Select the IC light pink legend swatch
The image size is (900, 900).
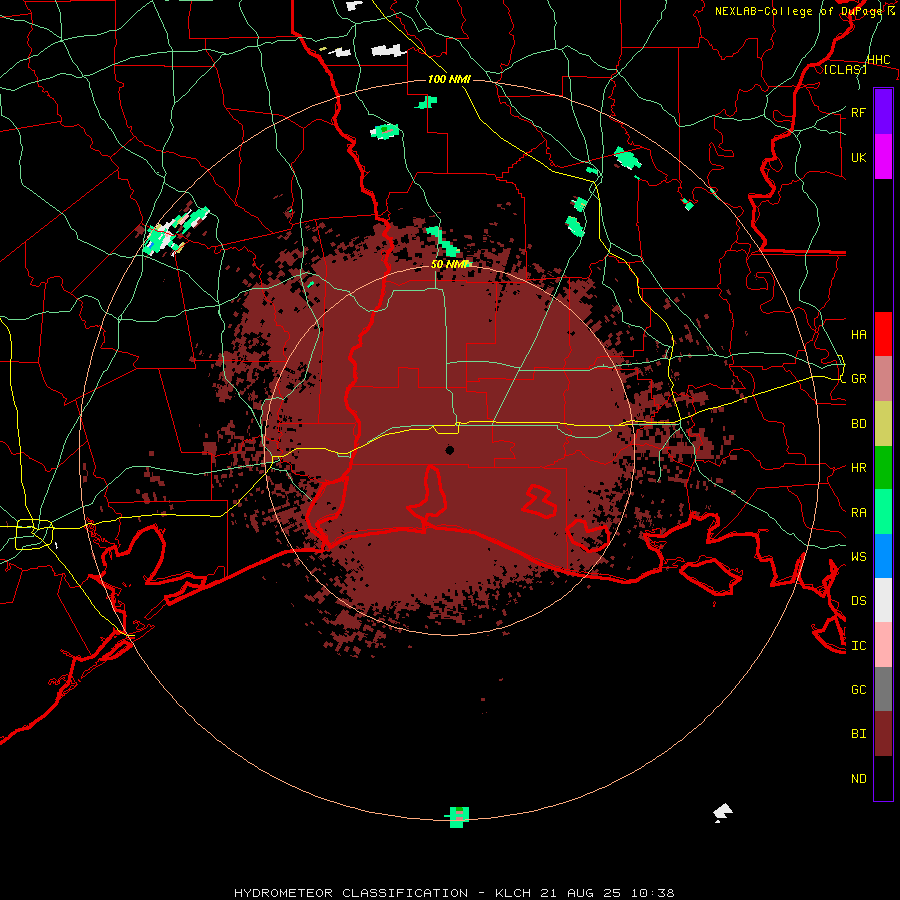(x=883, y=645)
